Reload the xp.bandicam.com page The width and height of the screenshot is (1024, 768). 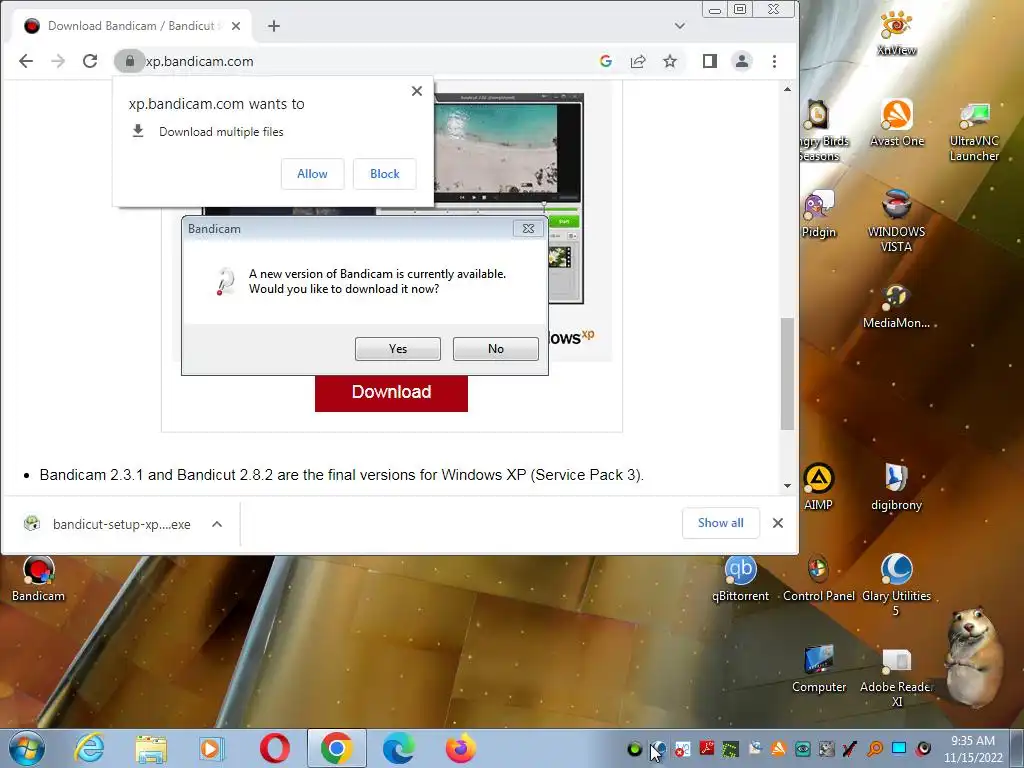(90, 61)
